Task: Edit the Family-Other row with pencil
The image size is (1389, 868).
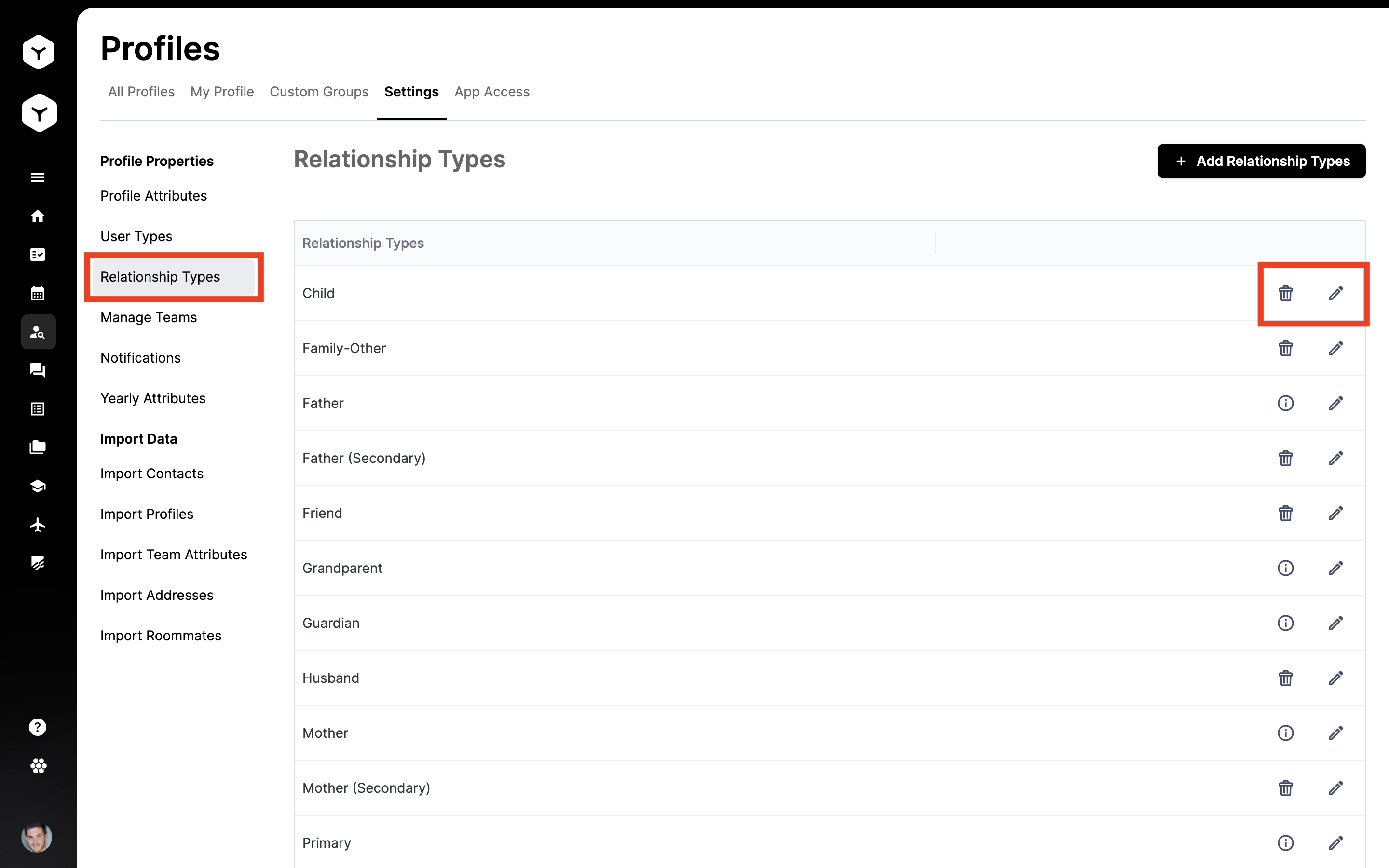Action: (x=1335, y=349)
